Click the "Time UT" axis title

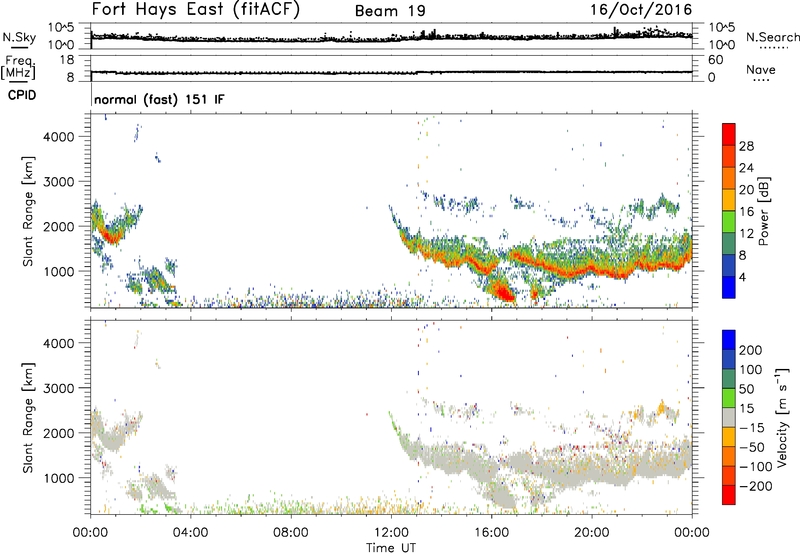click(391, 548)
